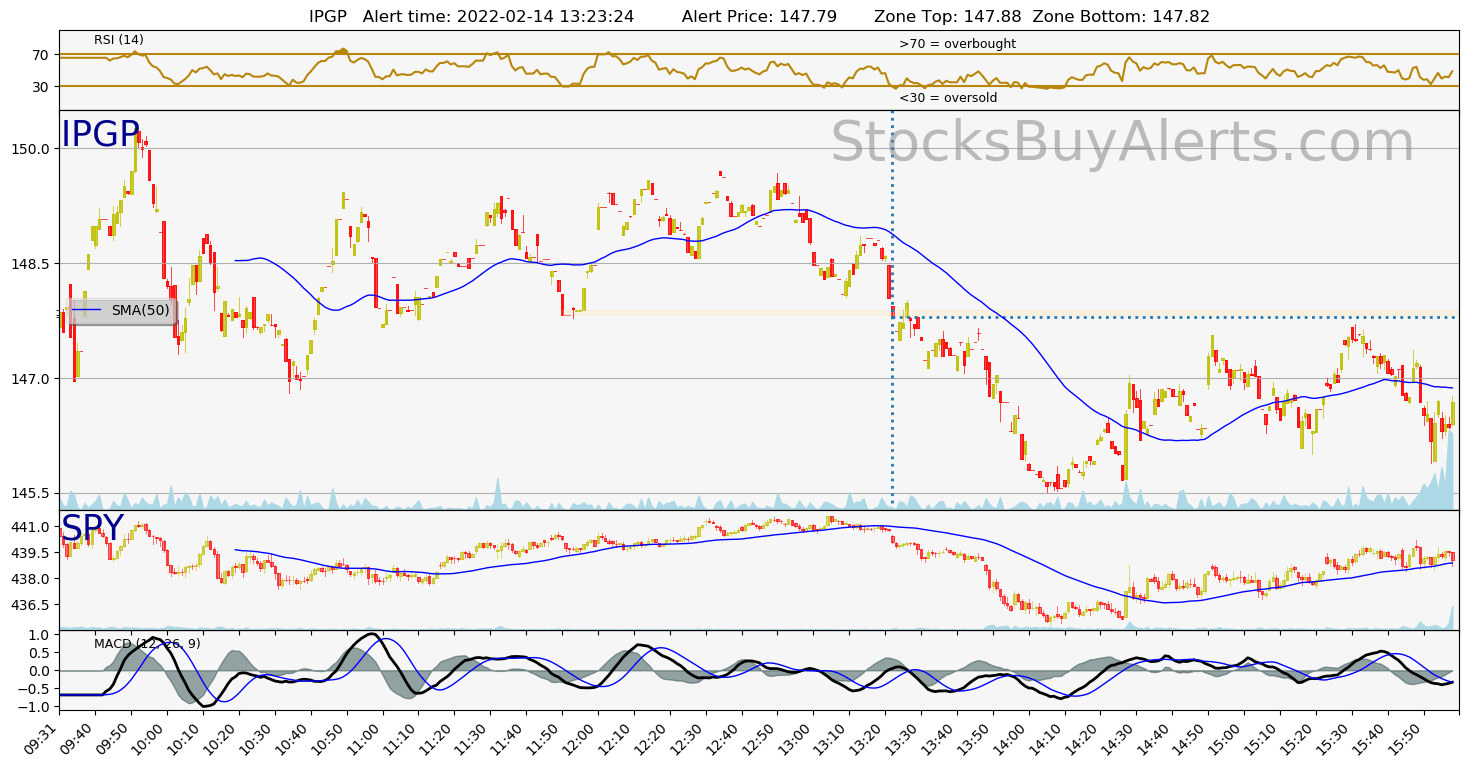
Task: Click the 12:30 time axis label
Action: click(687, 736)
